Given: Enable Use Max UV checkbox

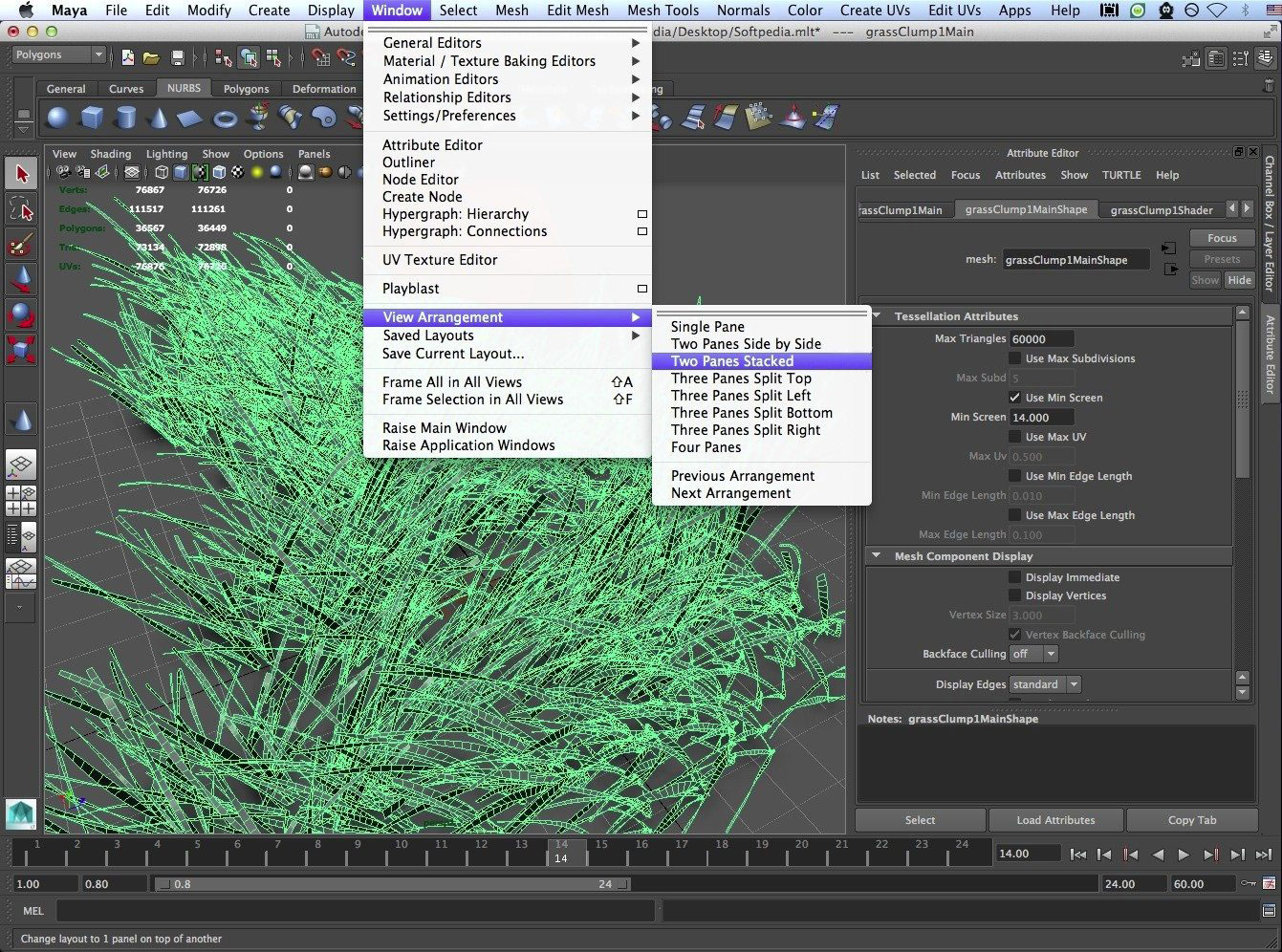Looking at the screenshot, I should point(1015,437).
